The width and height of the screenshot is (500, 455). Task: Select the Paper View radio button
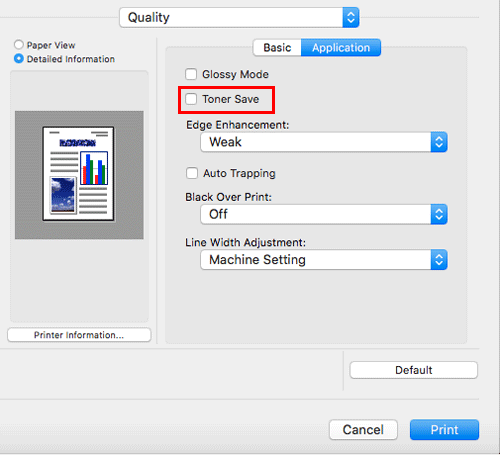pyautogui.click(x=19, y=45)
